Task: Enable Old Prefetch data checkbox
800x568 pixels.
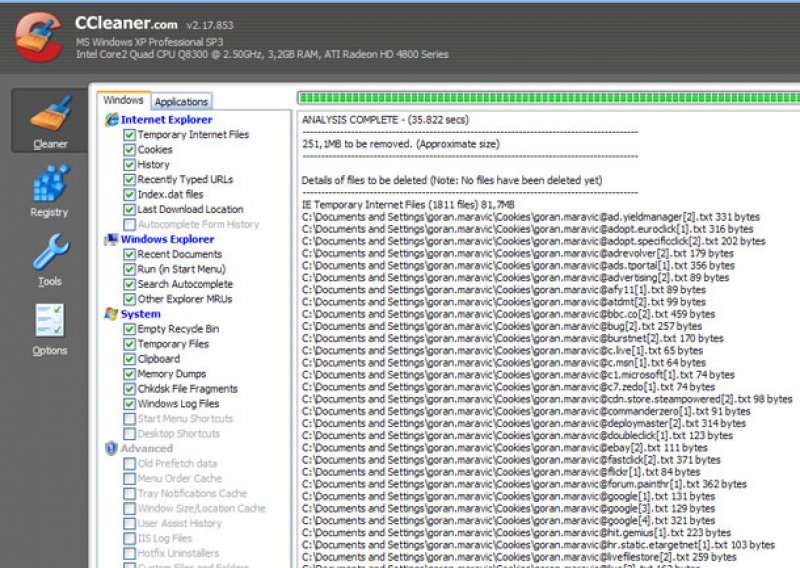Action: click(130, 463)
